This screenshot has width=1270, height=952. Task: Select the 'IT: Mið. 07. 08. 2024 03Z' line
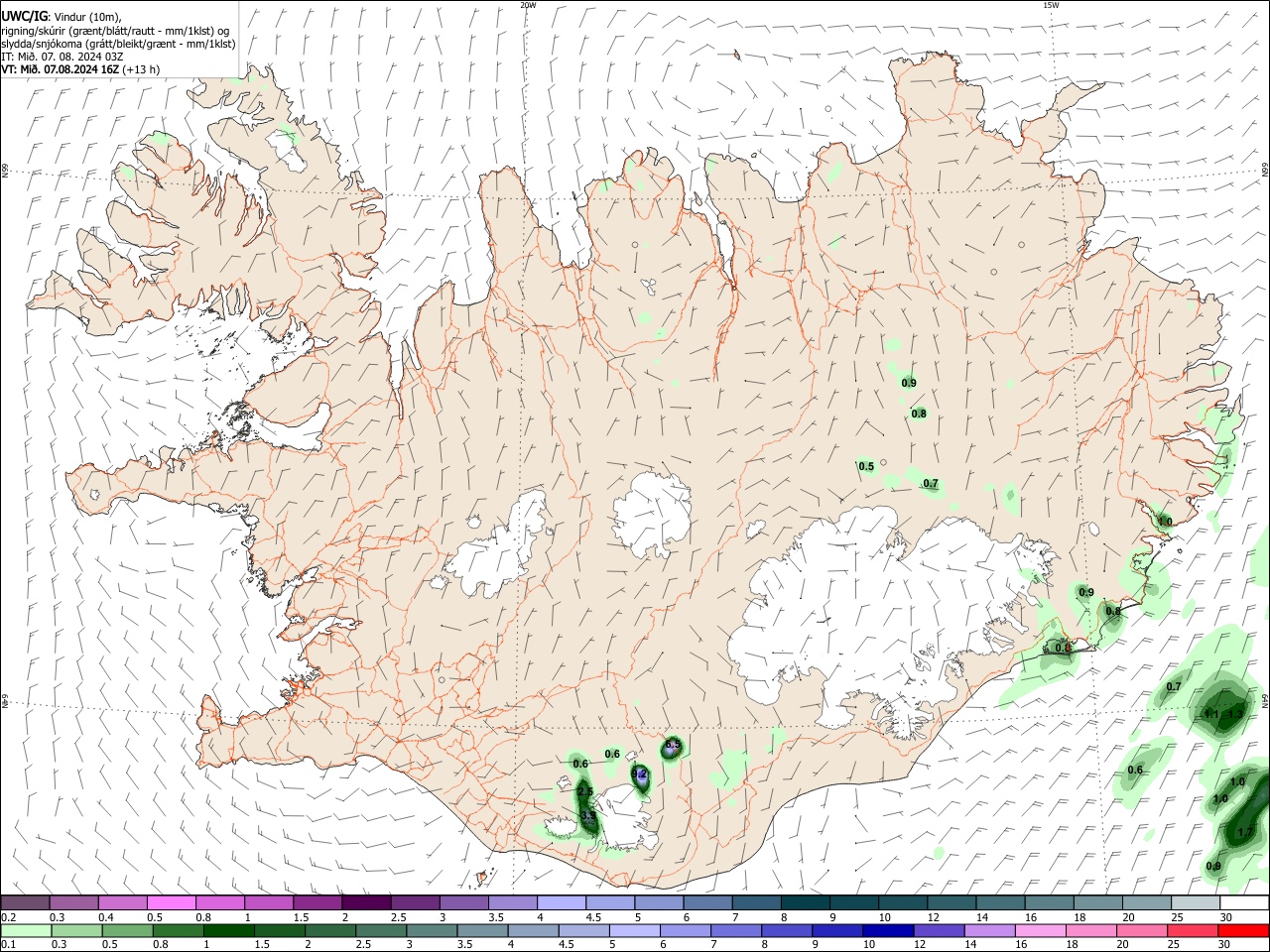click(62, 57)
